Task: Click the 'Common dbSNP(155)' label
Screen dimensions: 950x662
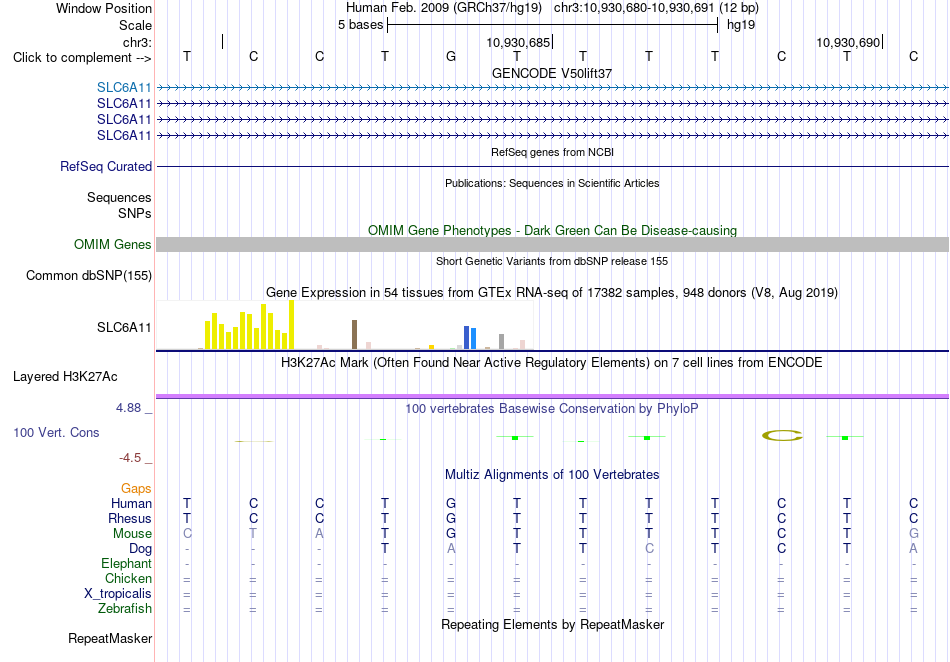Action: point(88,276)
